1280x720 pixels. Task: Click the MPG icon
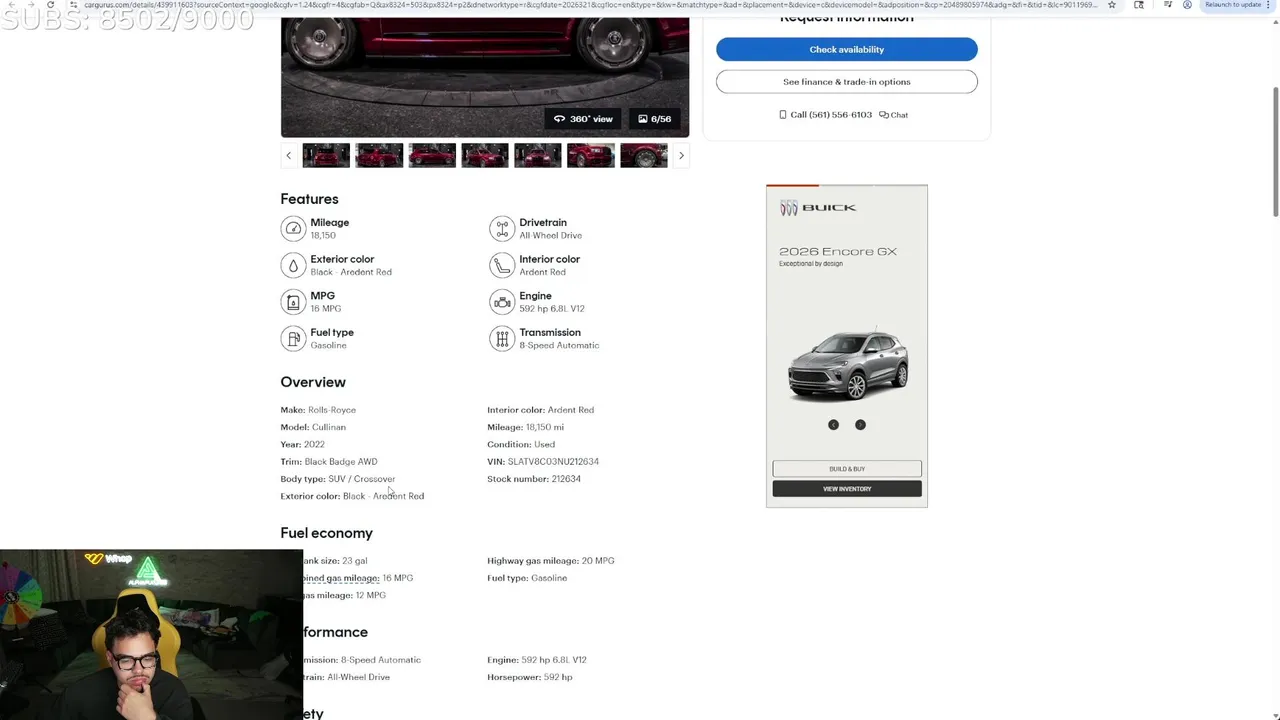(293, 302)
